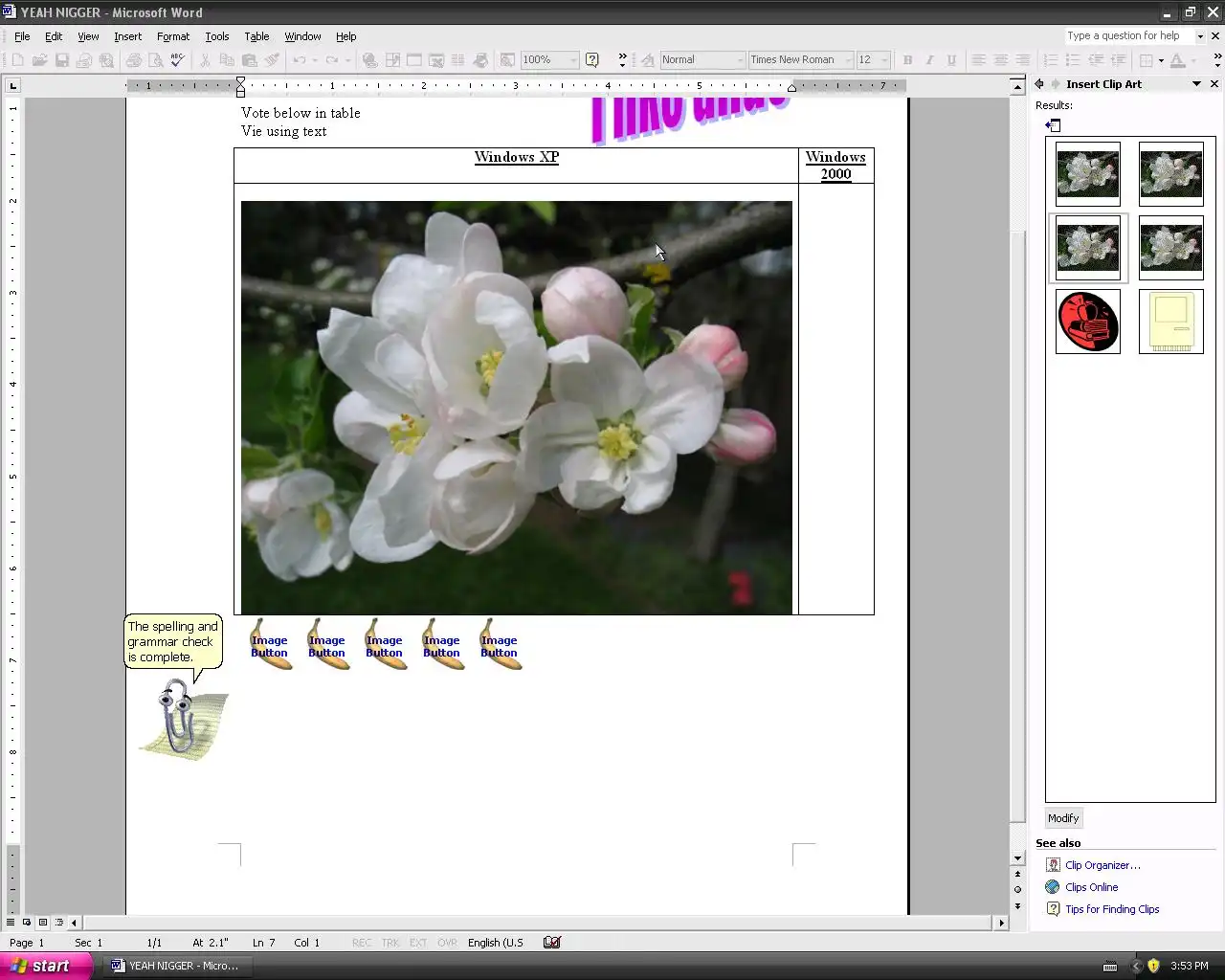This screenshot has height=980, width=1225.
Task: Open the Tools menu
Action: [217, 36]
